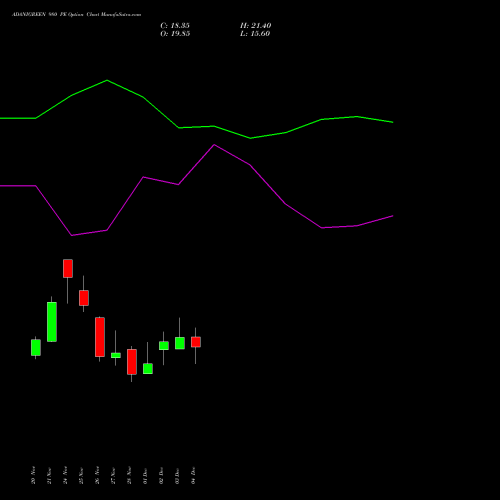Click the 28 Nov date label
This screenshot has width=500, height=500.
[x=129, y=475]
